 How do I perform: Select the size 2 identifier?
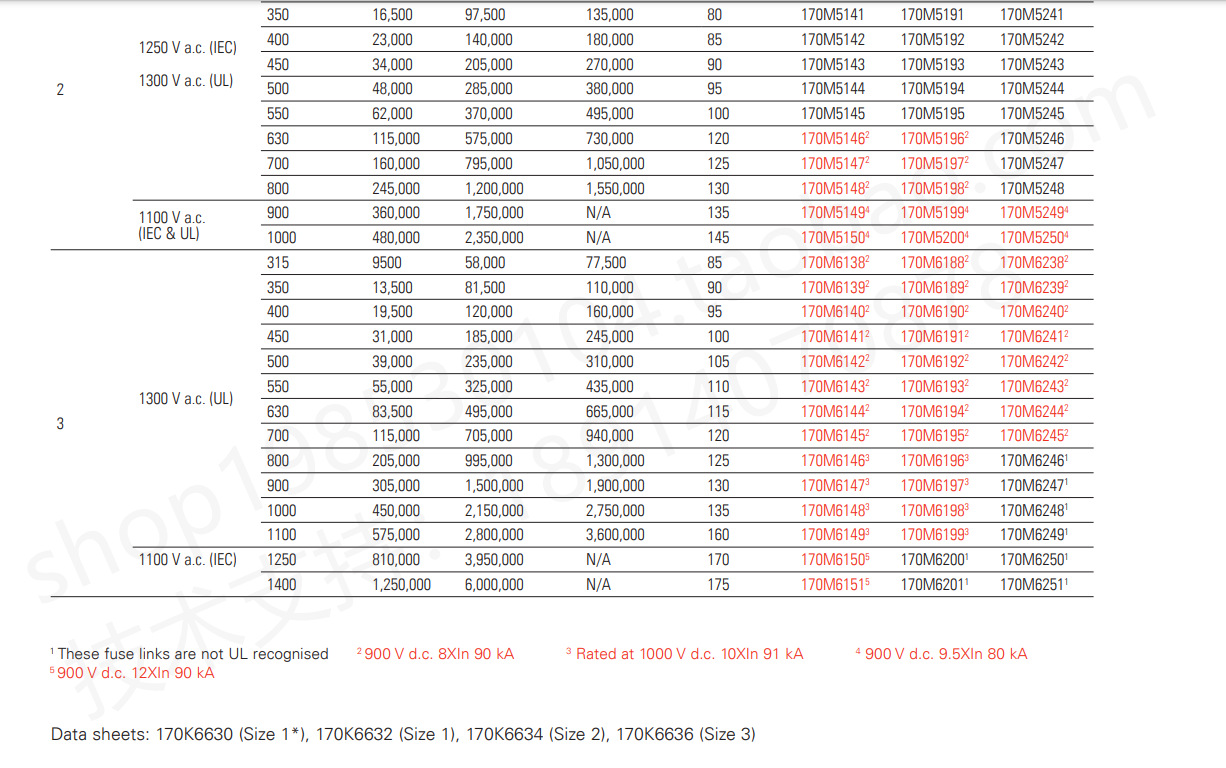[x=59, y=89]
